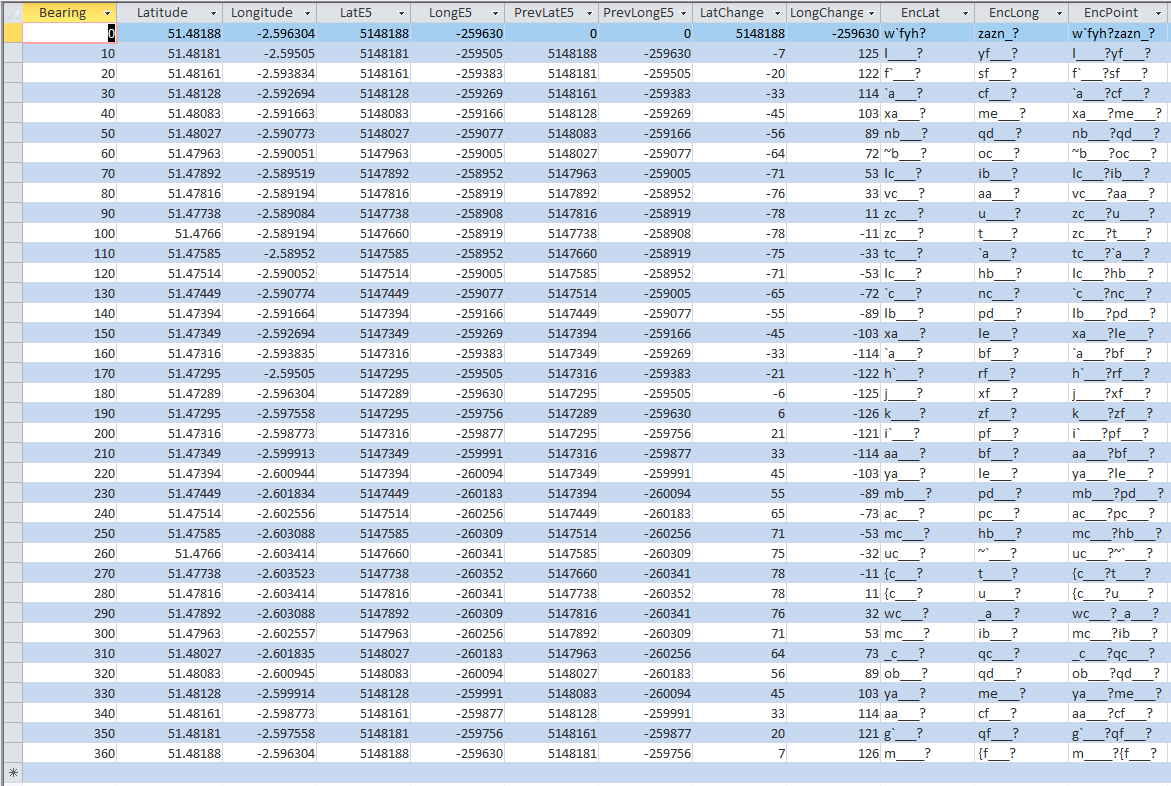Click LatChange cell 5148188 in first row
The width and height of the screenshot is (1171, 786).
tap(740, 33)
